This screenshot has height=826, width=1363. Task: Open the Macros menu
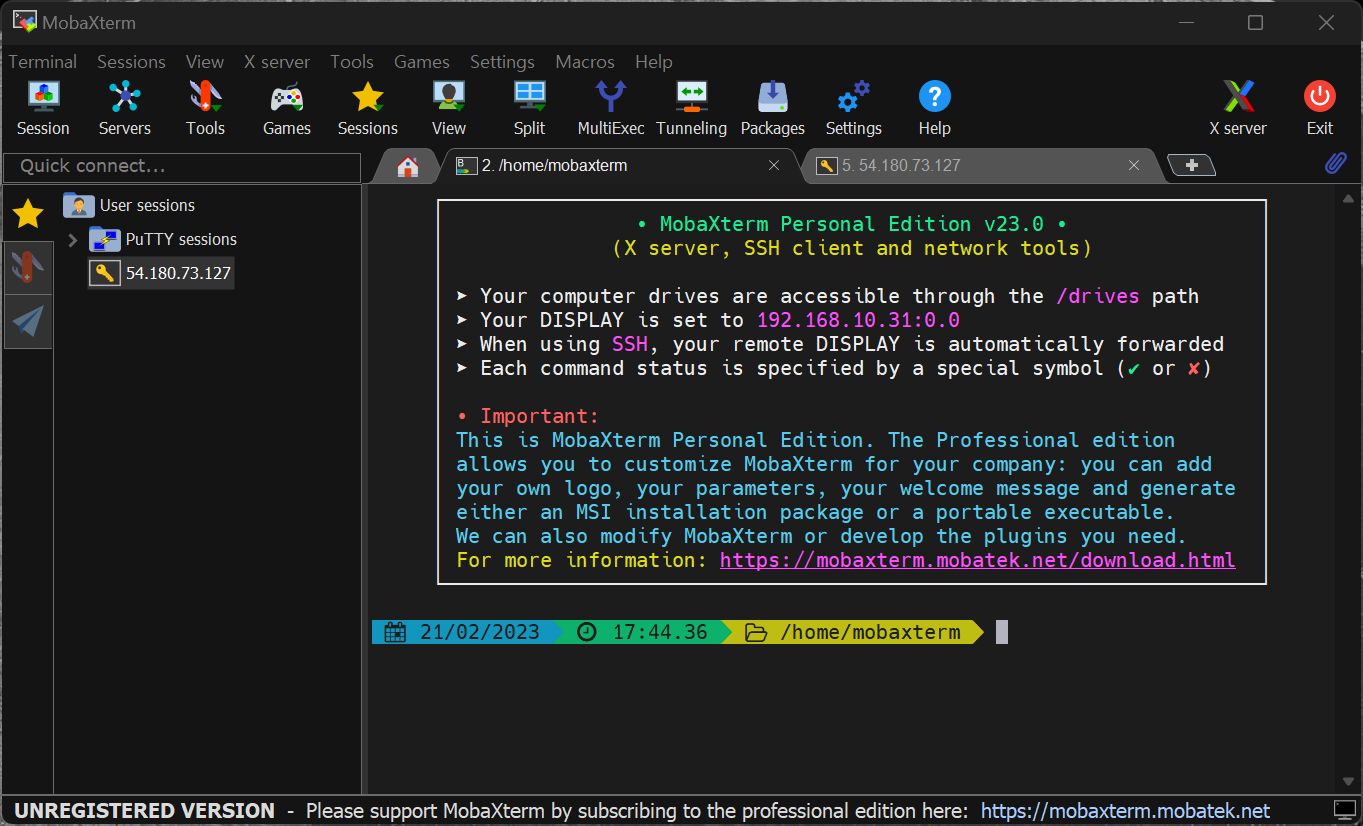pos(585,62)
